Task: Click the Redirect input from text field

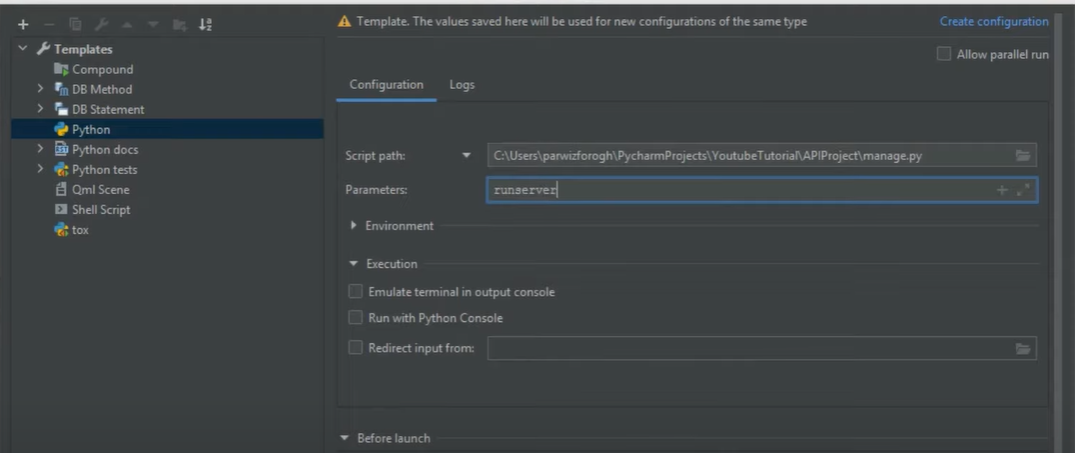Action: (762, 348)
